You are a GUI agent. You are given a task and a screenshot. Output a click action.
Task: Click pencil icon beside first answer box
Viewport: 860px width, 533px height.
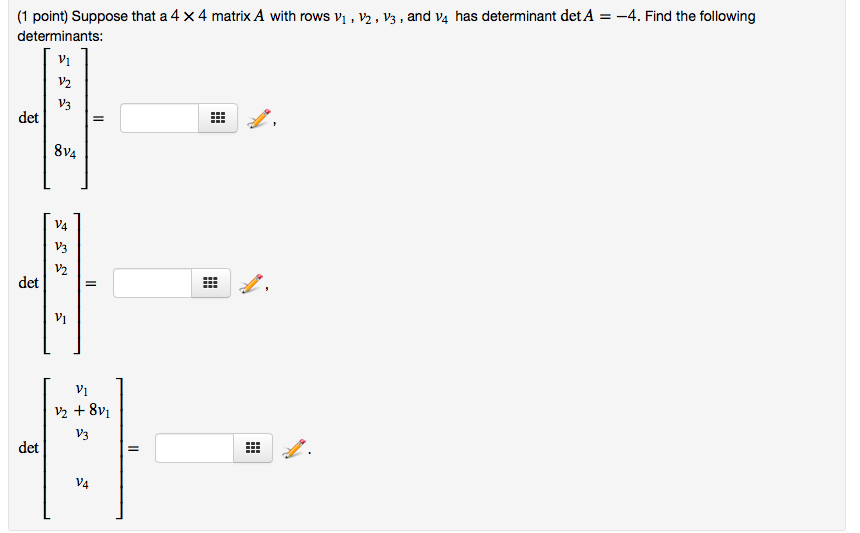click(x=259, y=118)
